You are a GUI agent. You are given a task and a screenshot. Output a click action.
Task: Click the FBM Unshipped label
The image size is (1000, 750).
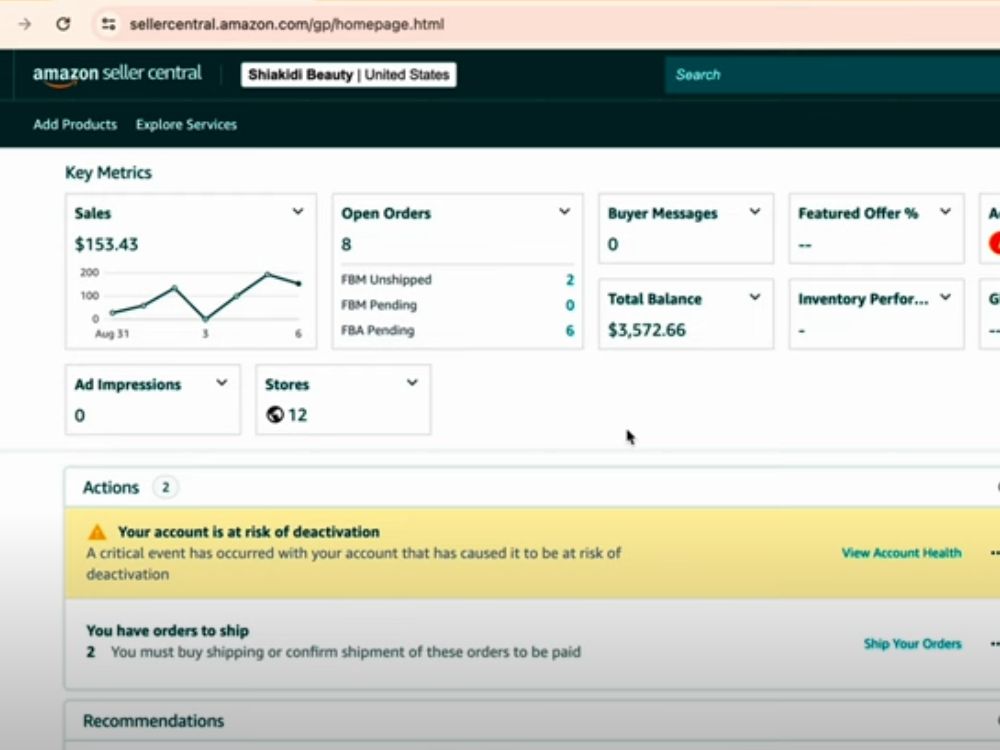pyautogui.click(x=386, y=280)
